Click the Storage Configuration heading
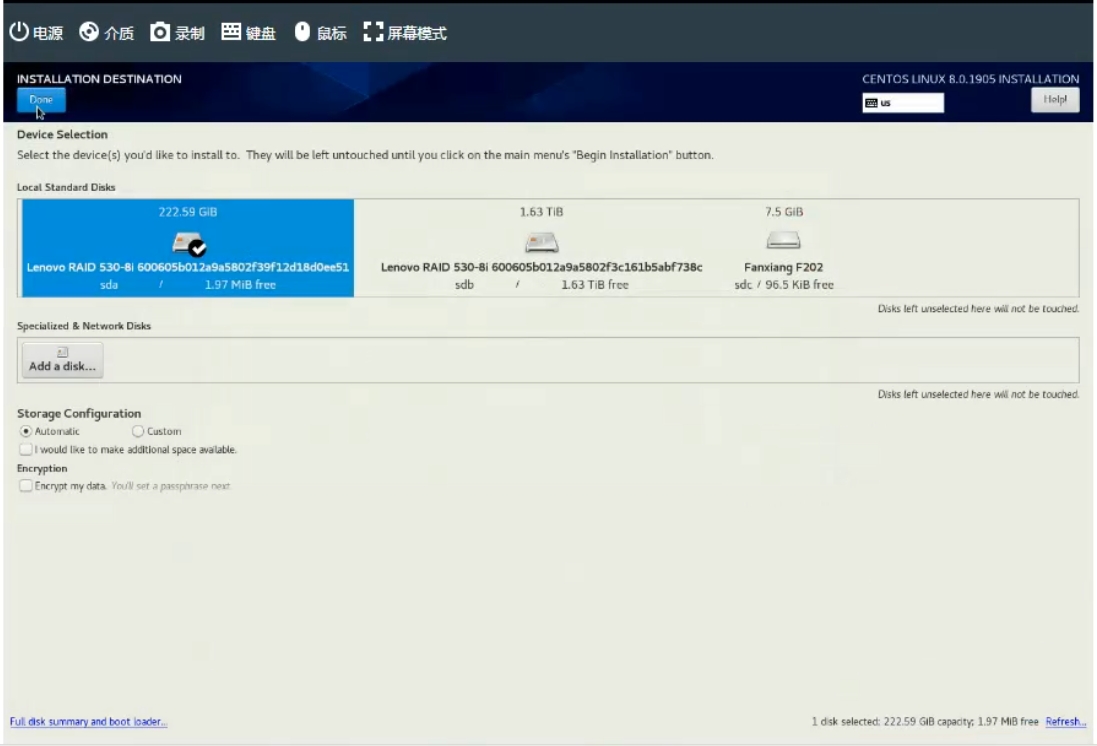This screenshot has height=746, width=1097. 79,414
